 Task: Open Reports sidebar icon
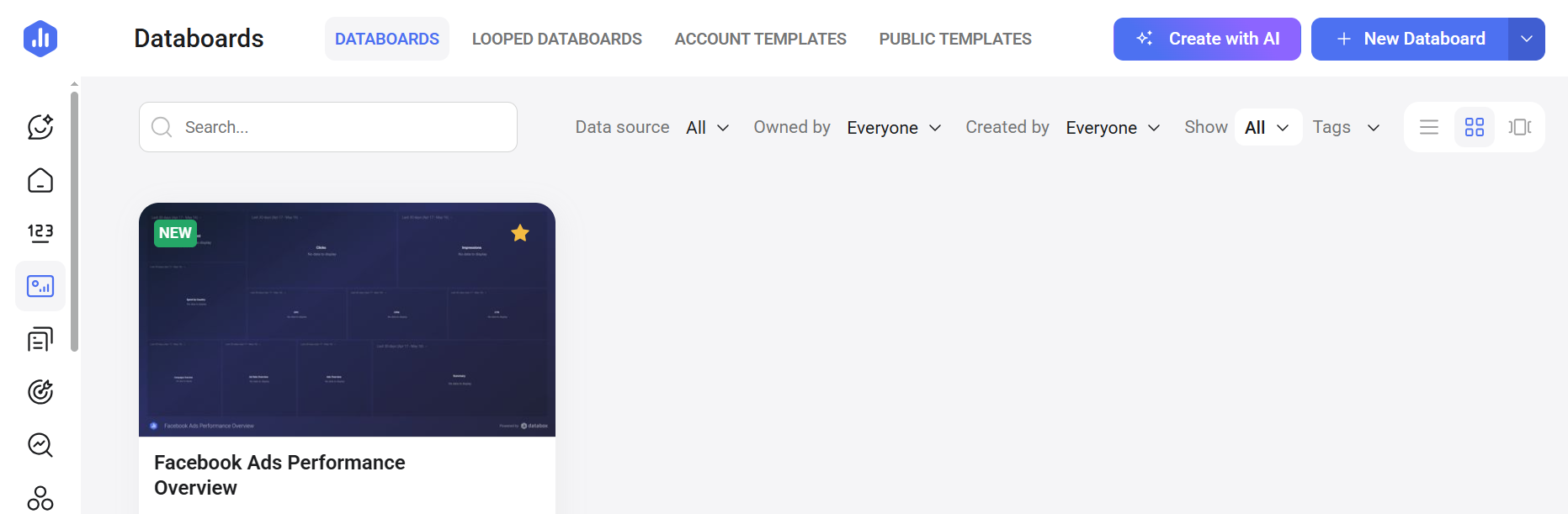click(40, 339)
